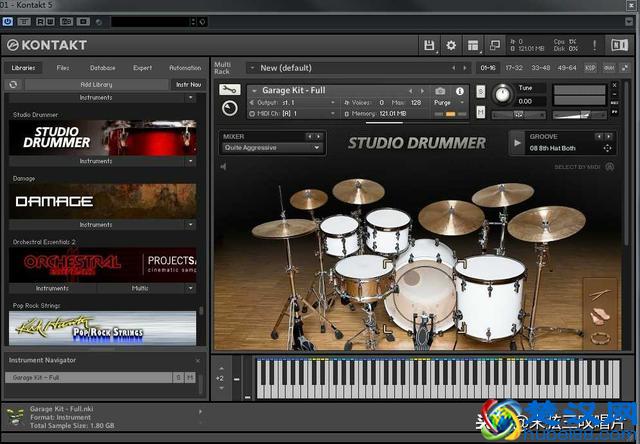640x444 pixels.
Task: Toggle the instrument Mute button
Action: tap(481, 112)
